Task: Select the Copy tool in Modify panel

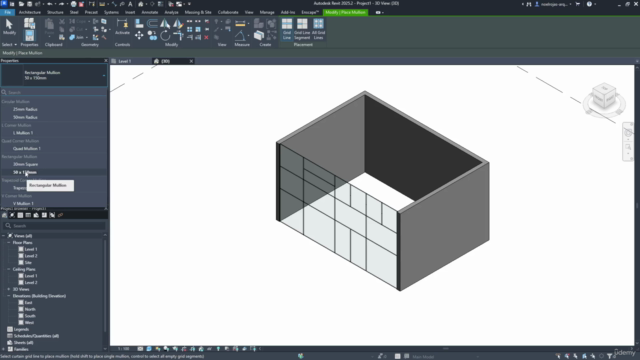Action: pos(152,36)
